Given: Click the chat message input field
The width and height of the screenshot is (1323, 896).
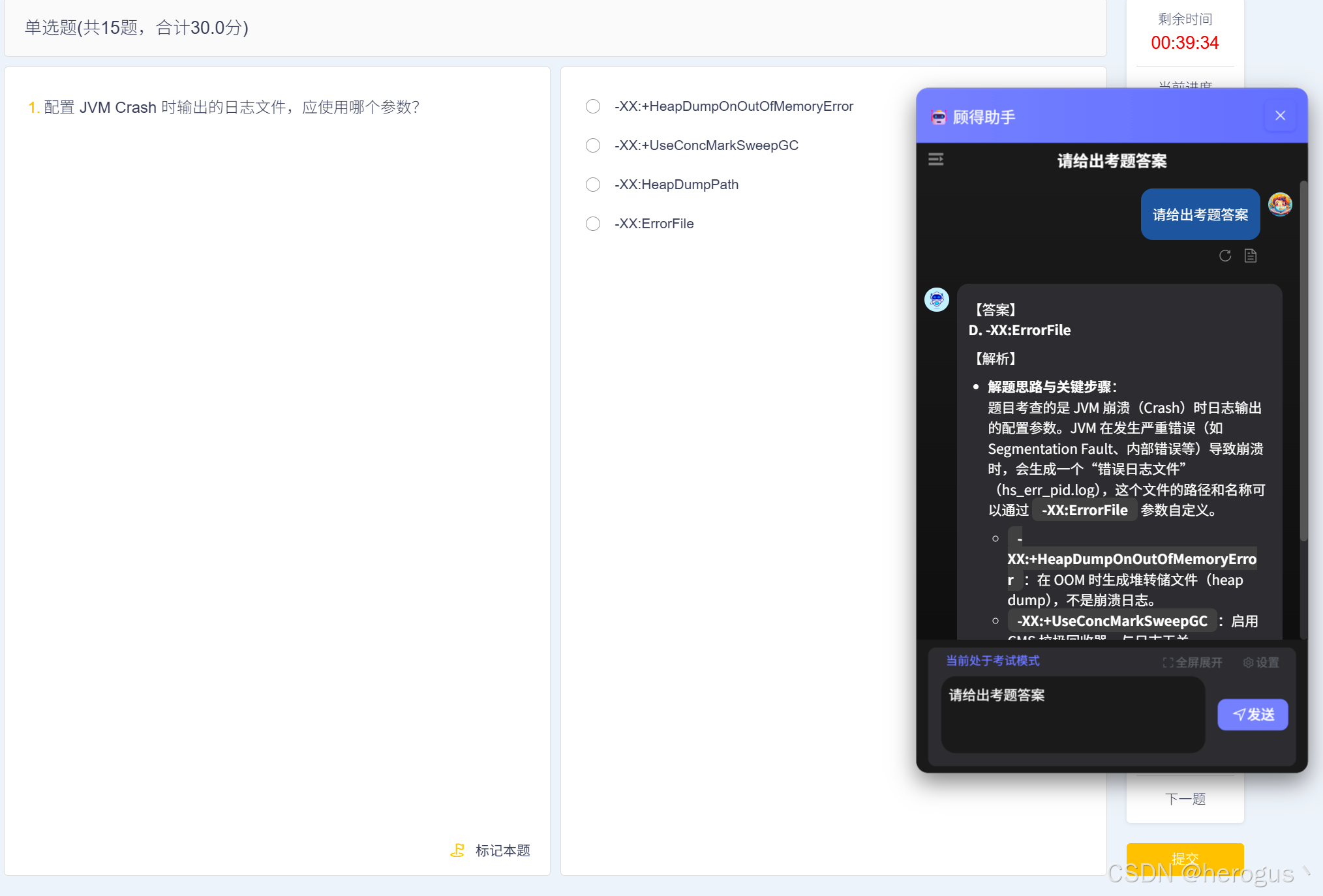Looking at the screenshot, I should [1072, 714].
